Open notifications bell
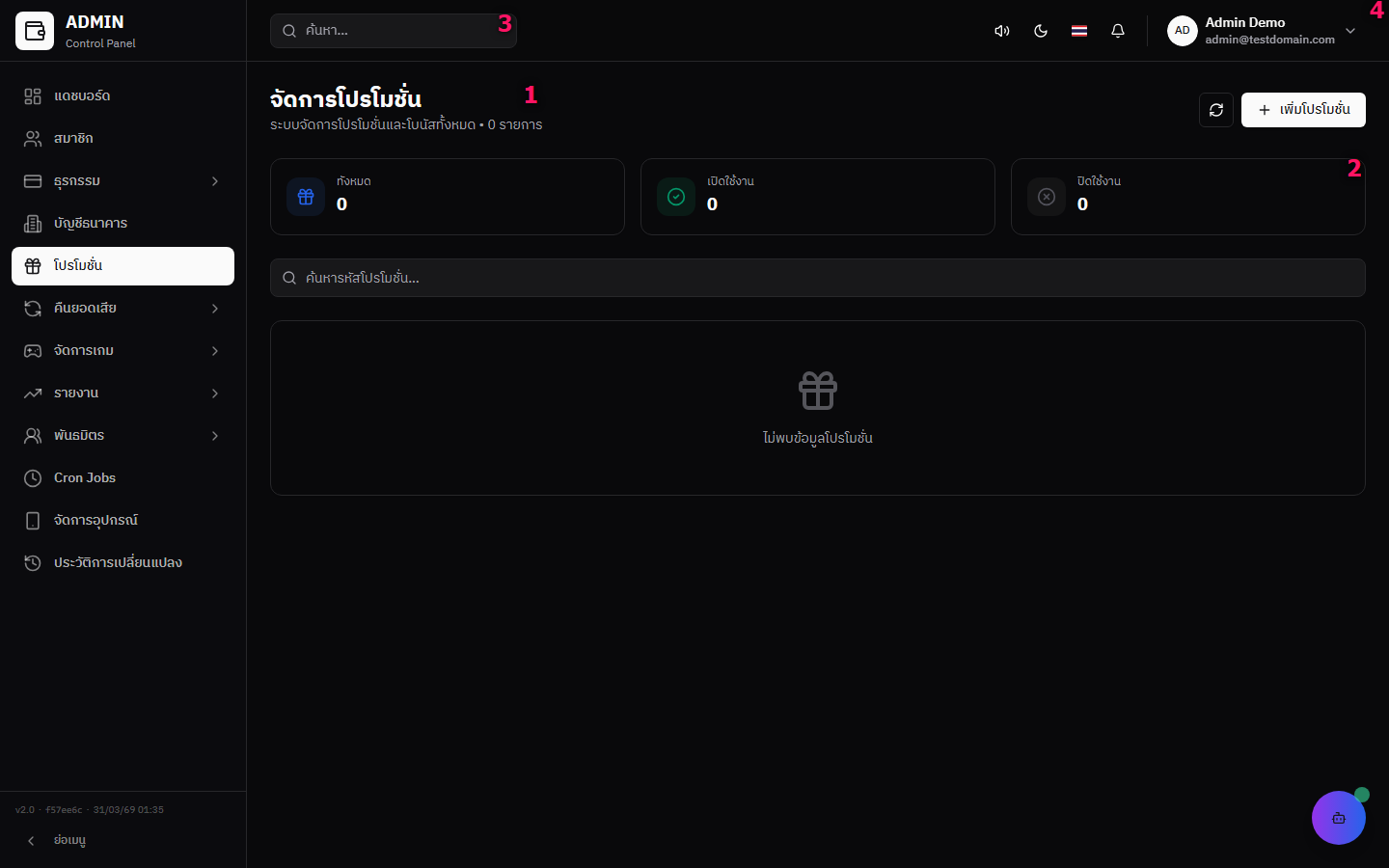1389x868 pixels. coord(1118,31)
